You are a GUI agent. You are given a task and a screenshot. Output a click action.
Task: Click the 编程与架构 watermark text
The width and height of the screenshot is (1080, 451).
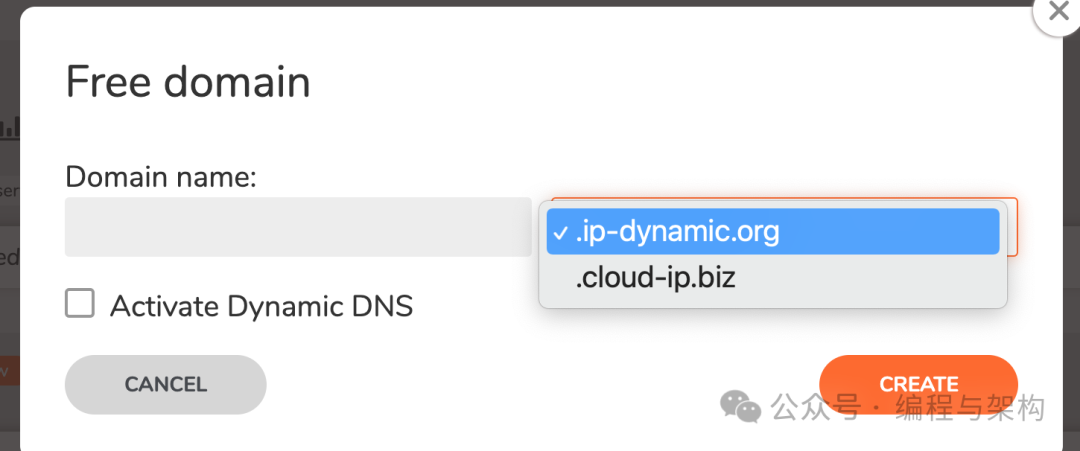coord(970,408)
